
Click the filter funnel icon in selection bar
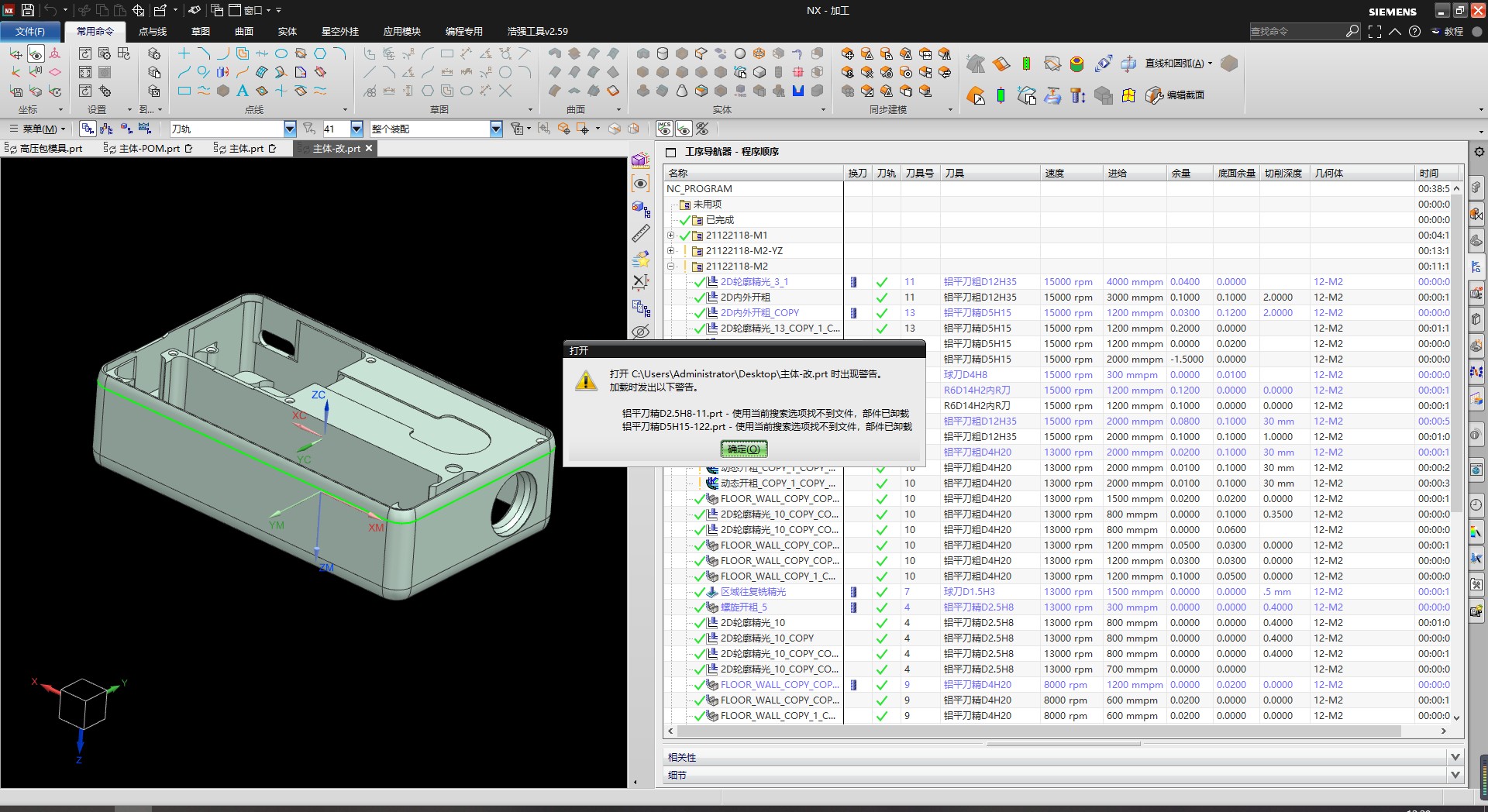click(308, 129)
